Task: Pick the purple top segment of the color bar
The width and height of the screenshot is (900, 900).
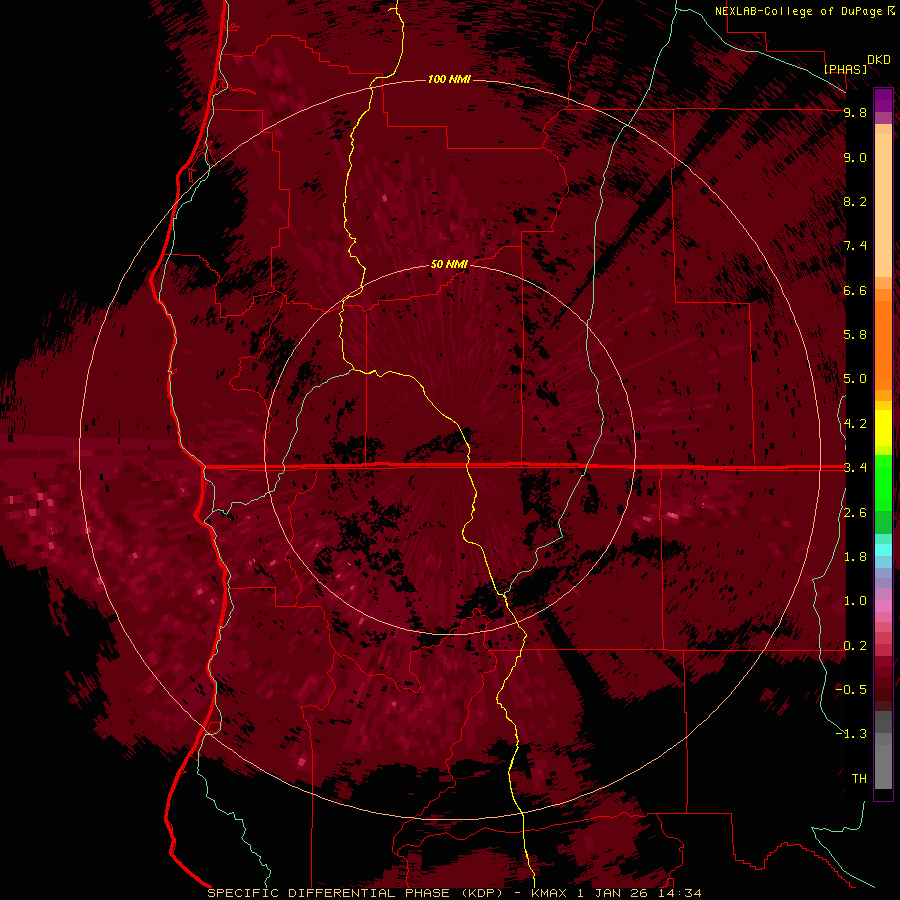Action: pyautogui.click(x=883, y=100)
